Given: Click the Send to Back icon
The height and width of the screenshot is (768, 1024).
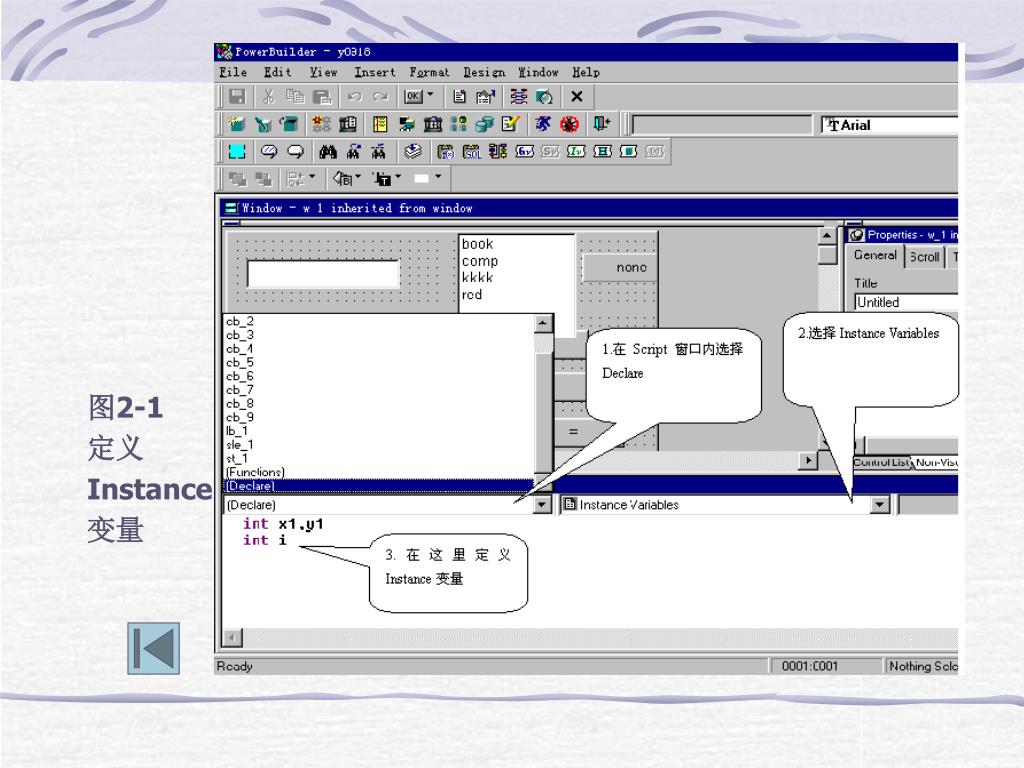Looking at the screenshot, I should pyautogui.click(x=263, y=178).
